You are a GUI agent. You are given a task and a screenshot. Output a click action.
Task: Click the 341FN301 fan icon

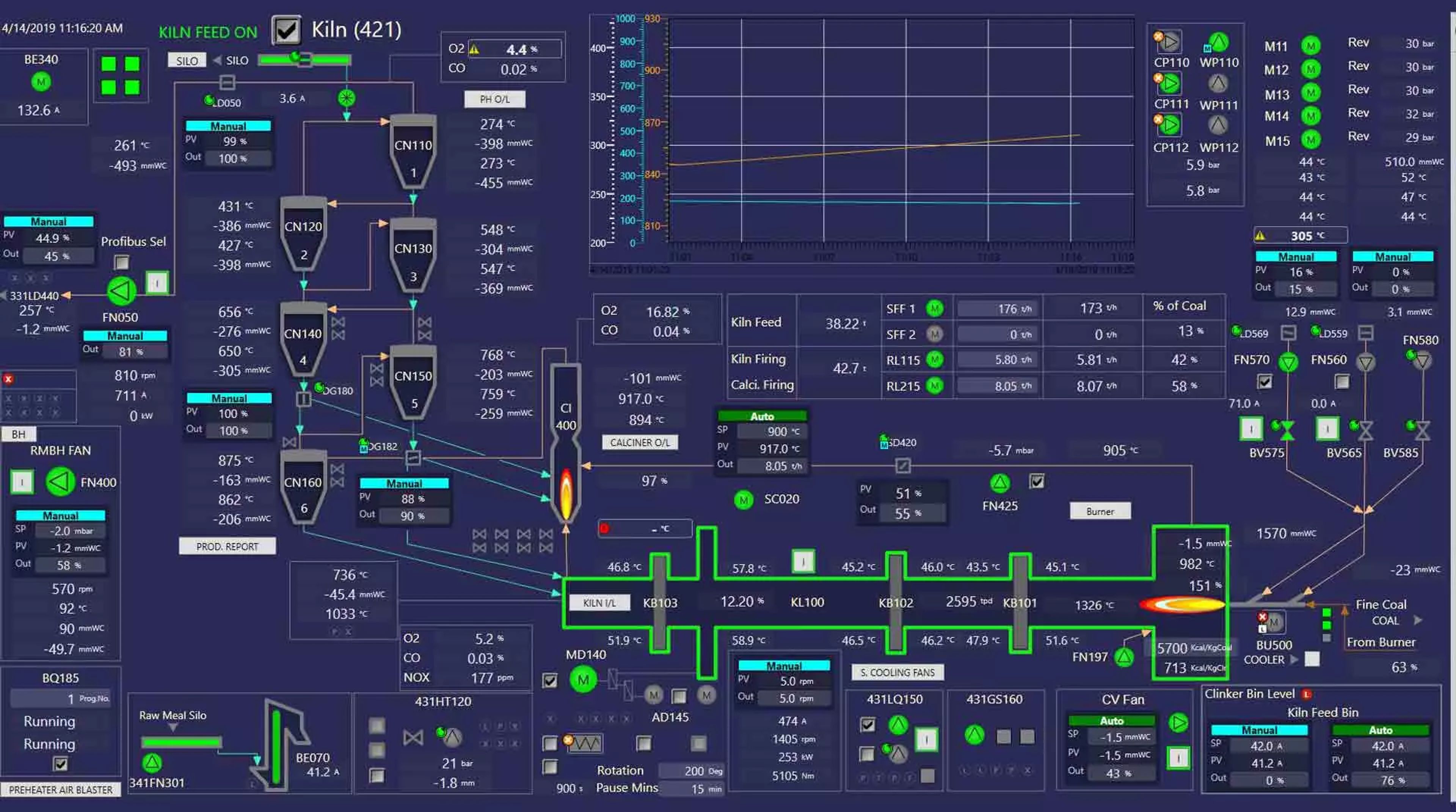point(152,763)
